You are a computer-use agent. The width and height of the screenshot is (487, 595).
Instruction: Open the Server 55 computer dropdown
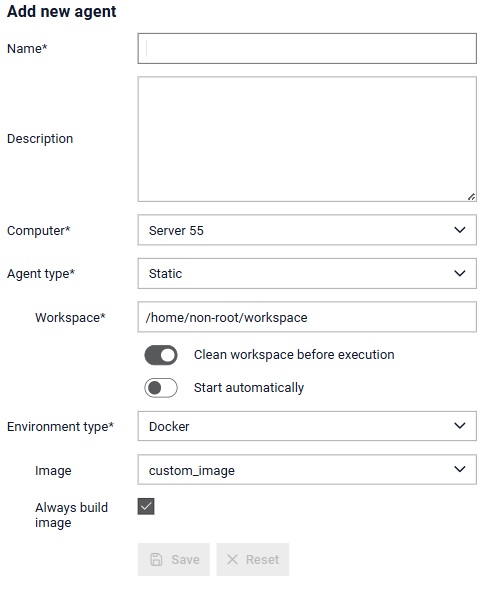click(307, 230)
